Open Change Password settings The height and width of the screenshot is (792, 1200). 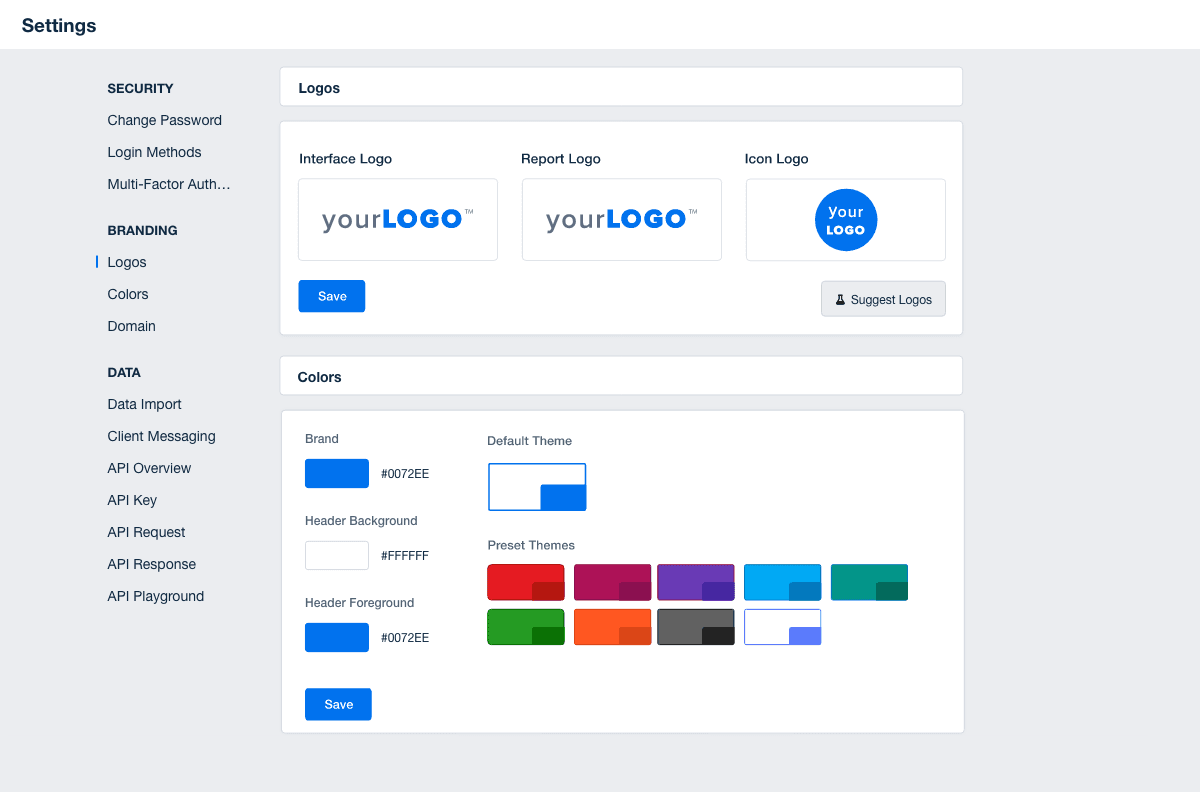point(164,120)
